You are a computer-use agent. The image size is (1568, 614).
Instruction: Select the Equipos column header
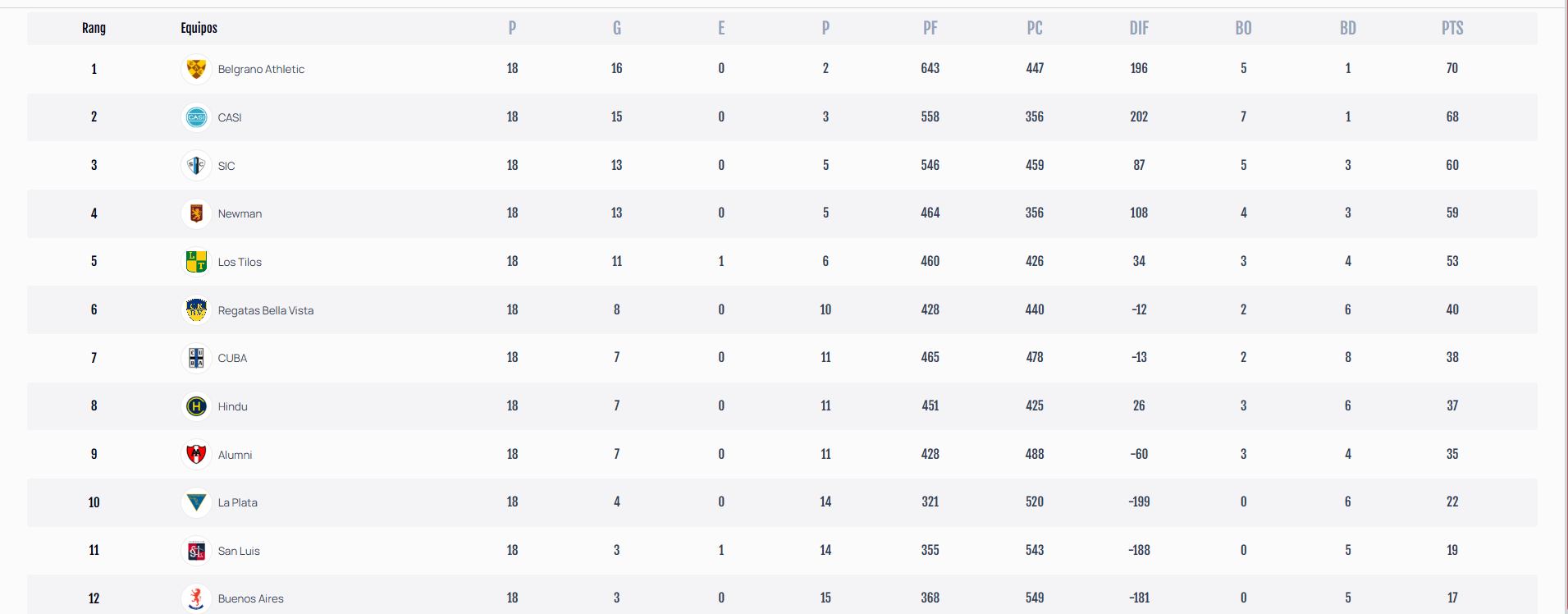(x=199, y=28)
